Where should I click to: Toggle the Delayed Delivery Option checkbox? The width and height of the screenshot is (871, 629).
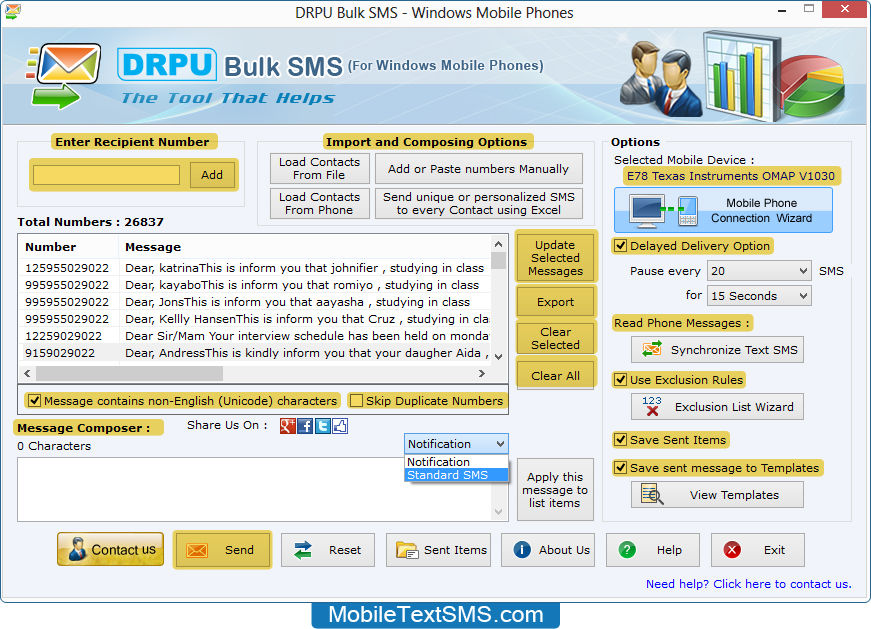tap(621, 246)
